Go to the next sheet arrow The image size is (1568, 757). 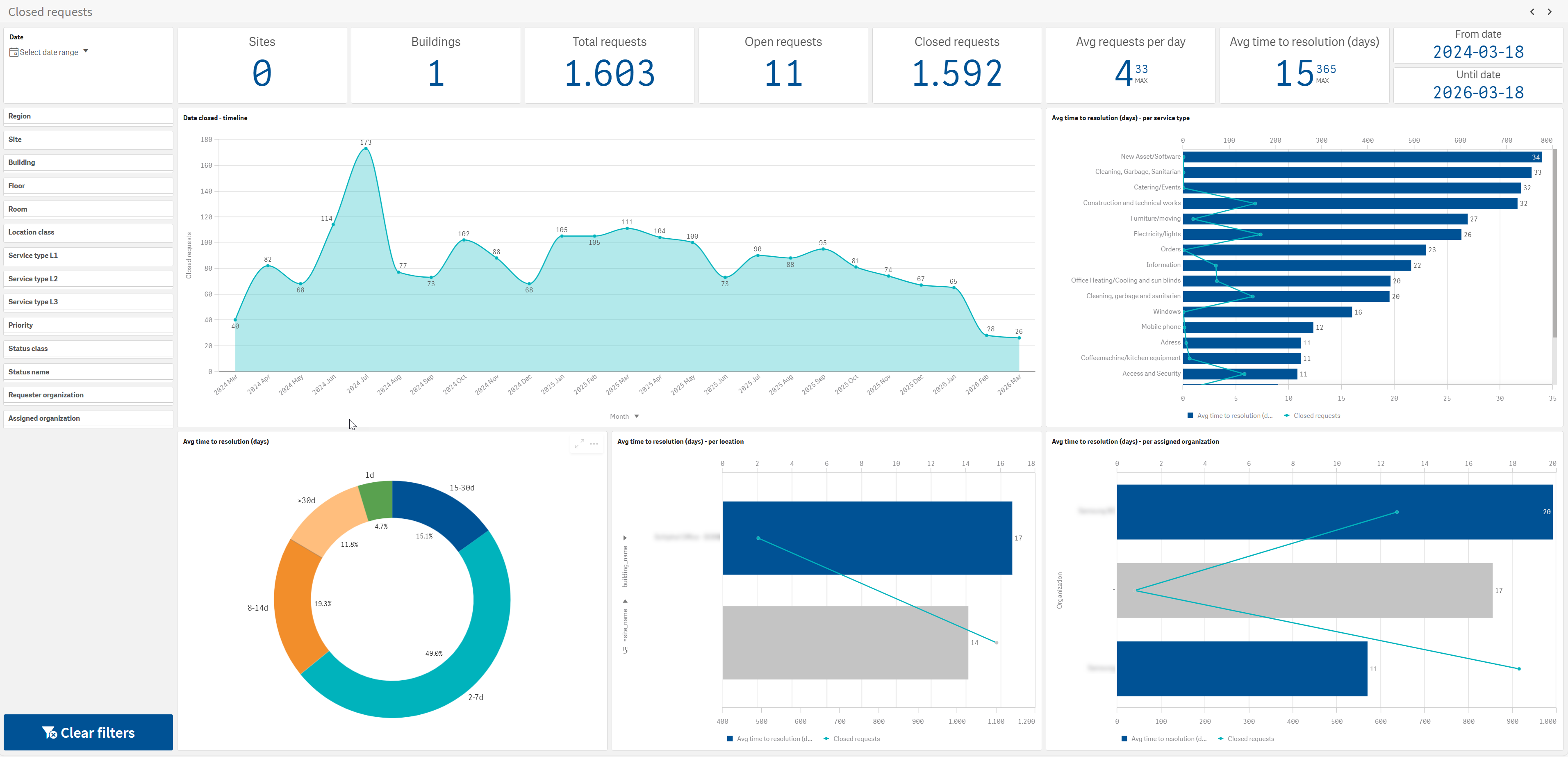tap(1550, 11)
